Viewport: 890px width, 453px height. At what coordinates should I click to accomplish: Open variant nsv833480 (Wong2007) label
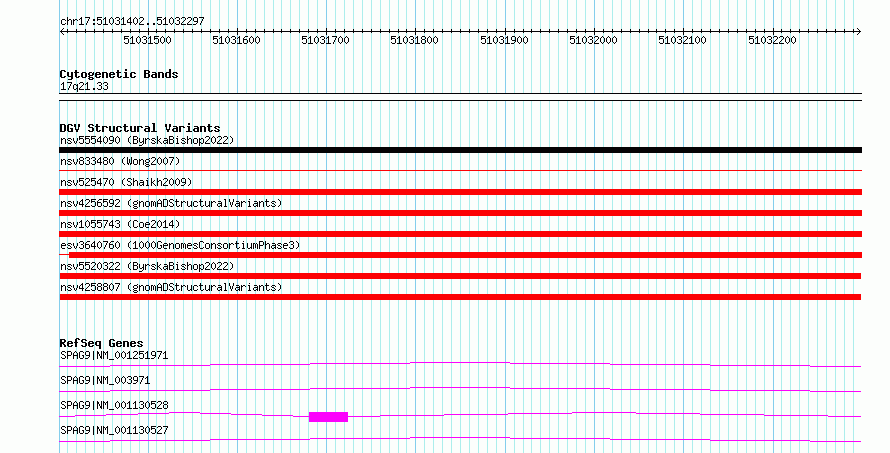120,161
